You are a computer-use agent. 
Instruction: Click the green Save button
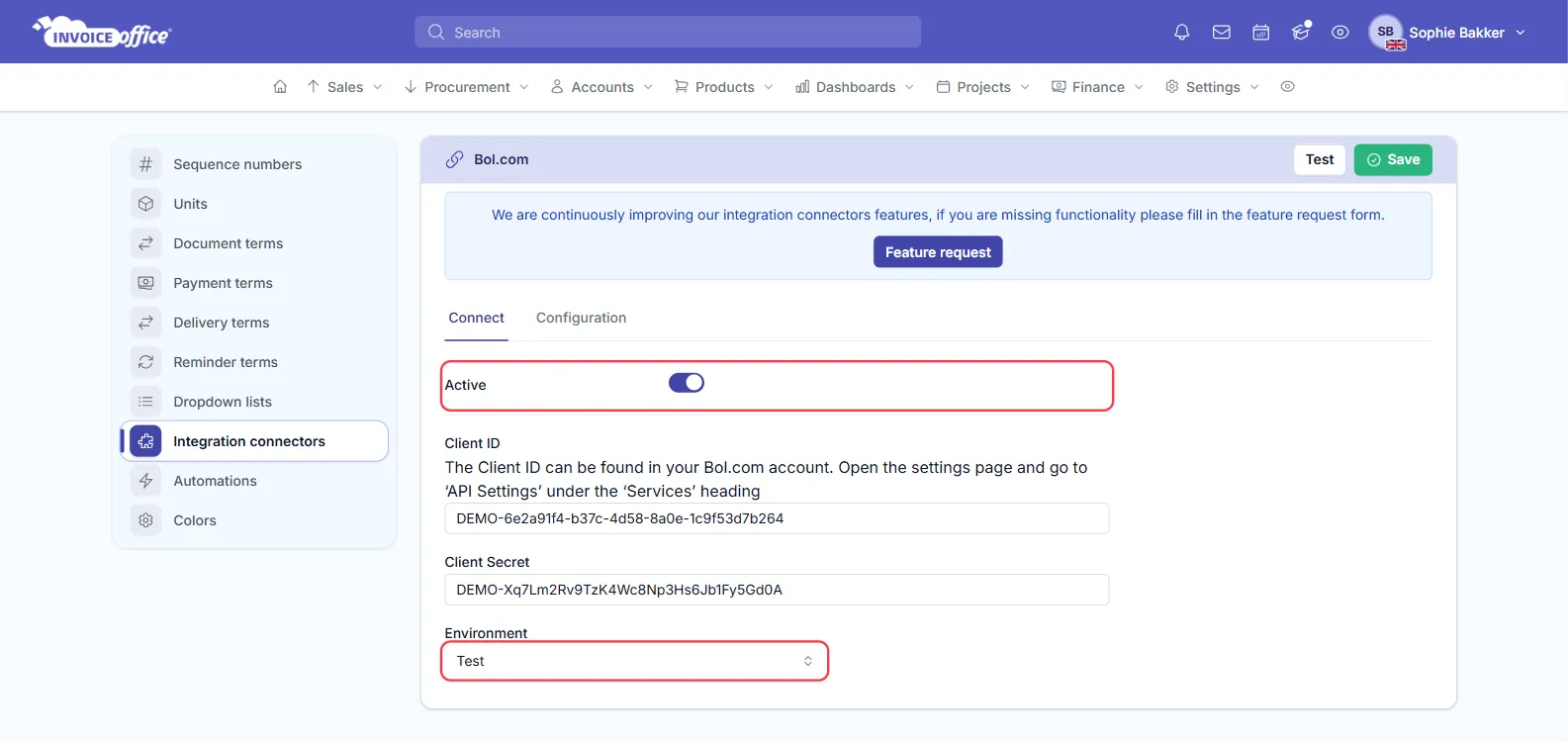pos(1393,159)
